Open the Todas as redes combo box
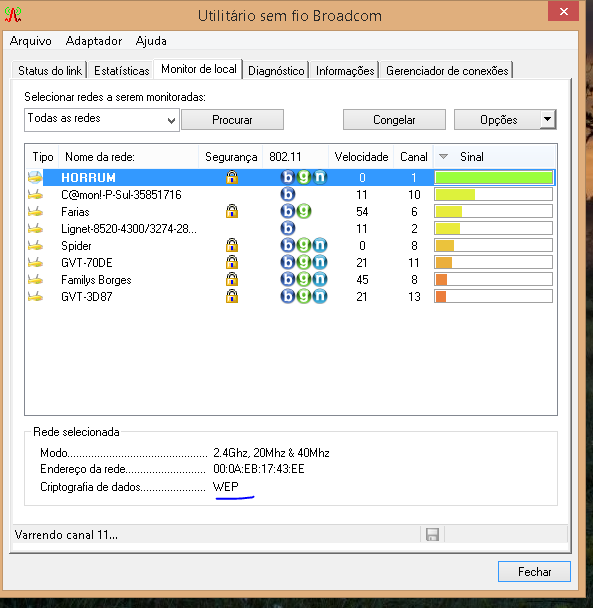 pyautogui.click(x=102, y=120)
